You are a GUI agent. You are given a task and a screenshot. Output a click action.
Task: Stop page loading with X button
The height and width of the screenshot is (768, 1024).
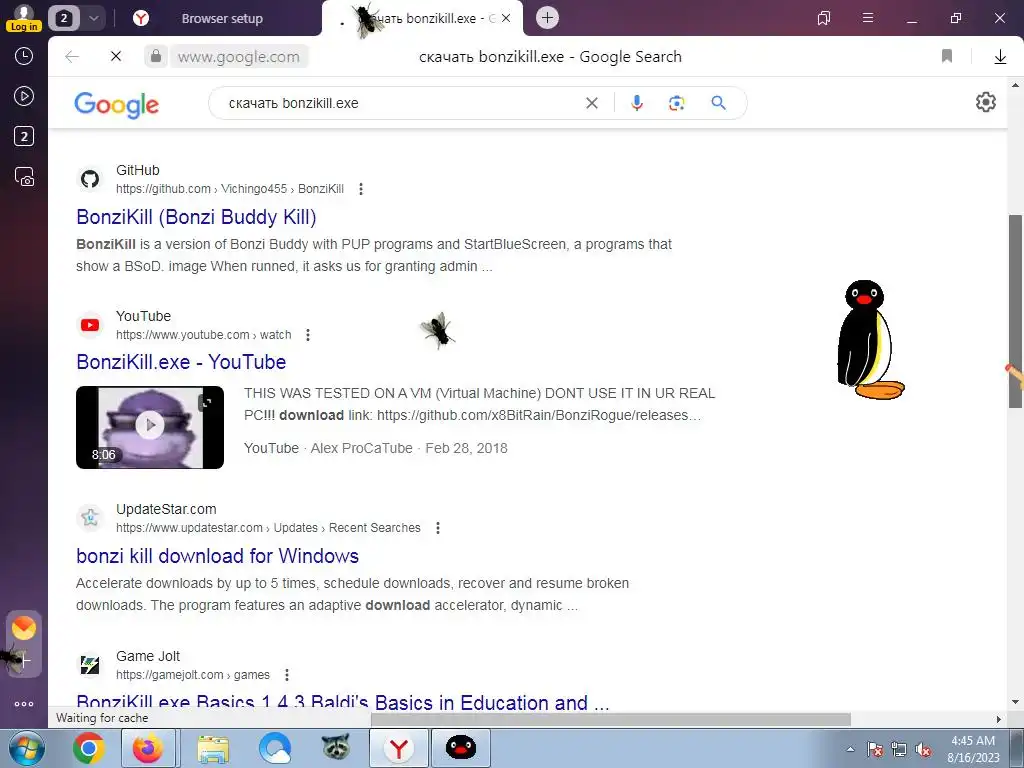(116, 57)
